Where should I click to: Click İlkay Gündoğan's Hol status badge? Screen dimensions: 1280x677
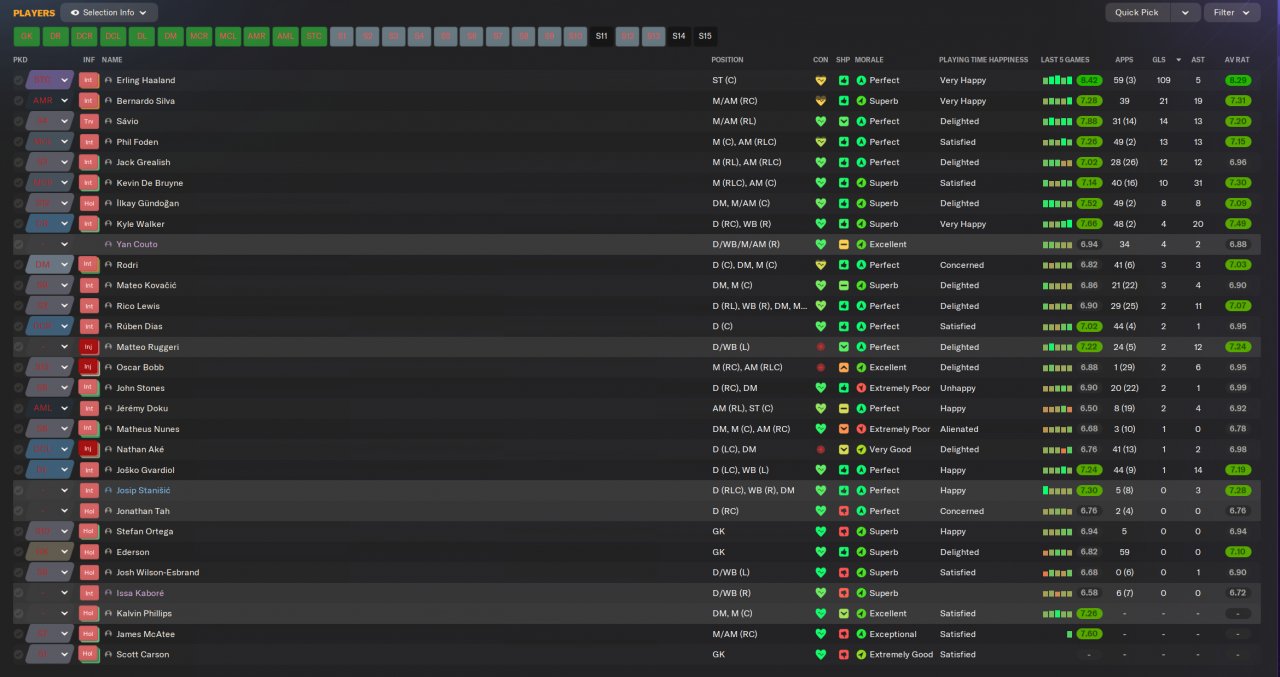click(x=88, y=203)
